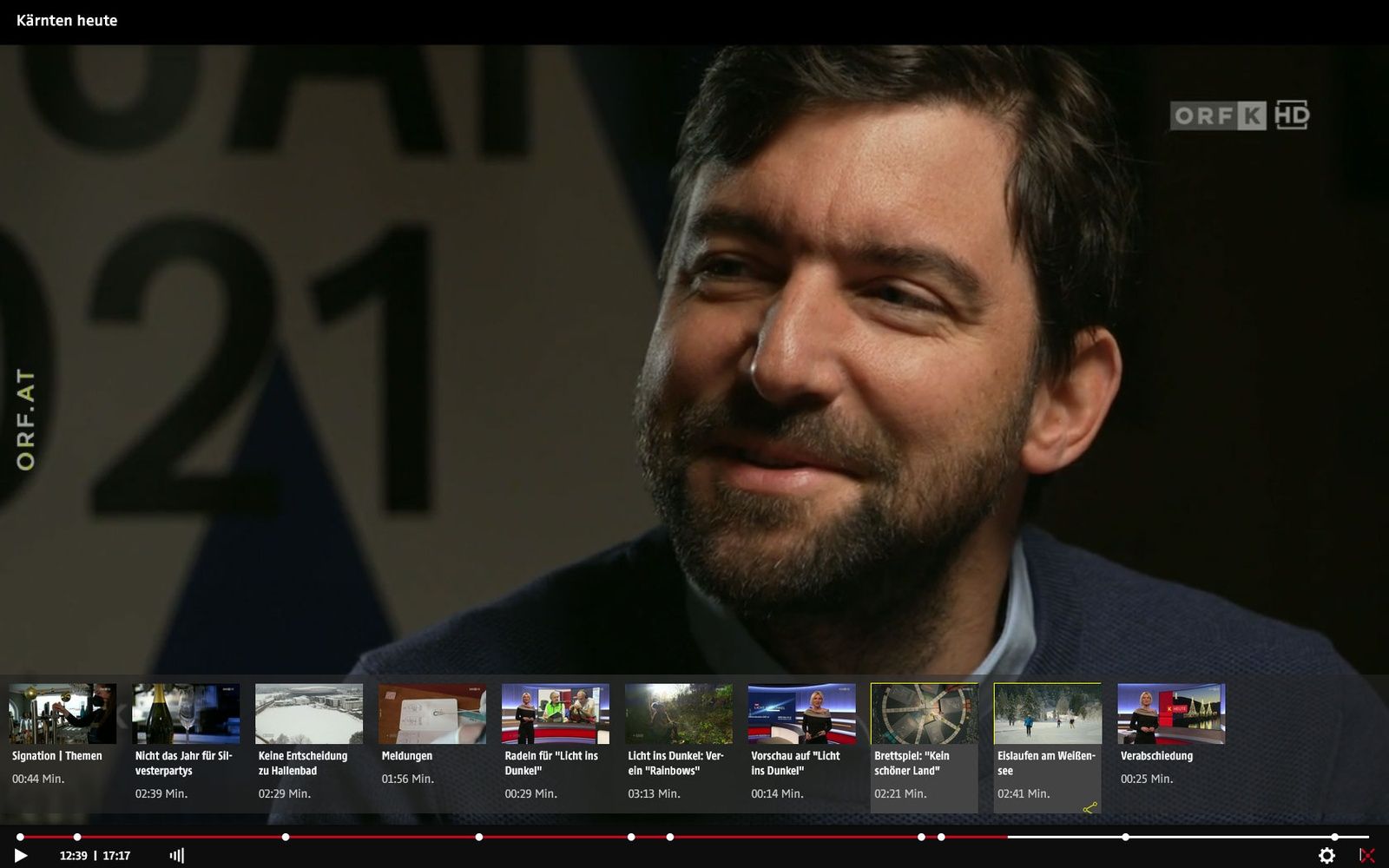
Task: Select the Eislaufen am Weißensee thumbnail image
Action: click(1048, 713)
